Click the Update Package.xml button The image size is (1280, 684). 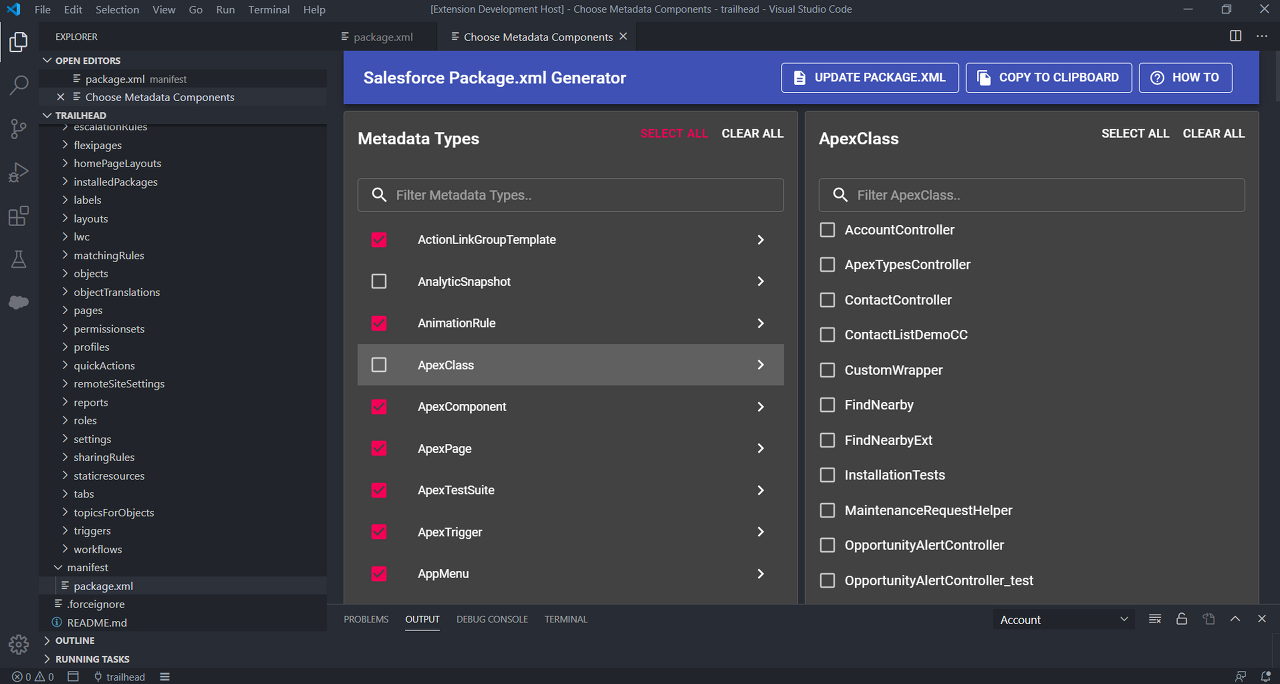(x=869, y=78)
